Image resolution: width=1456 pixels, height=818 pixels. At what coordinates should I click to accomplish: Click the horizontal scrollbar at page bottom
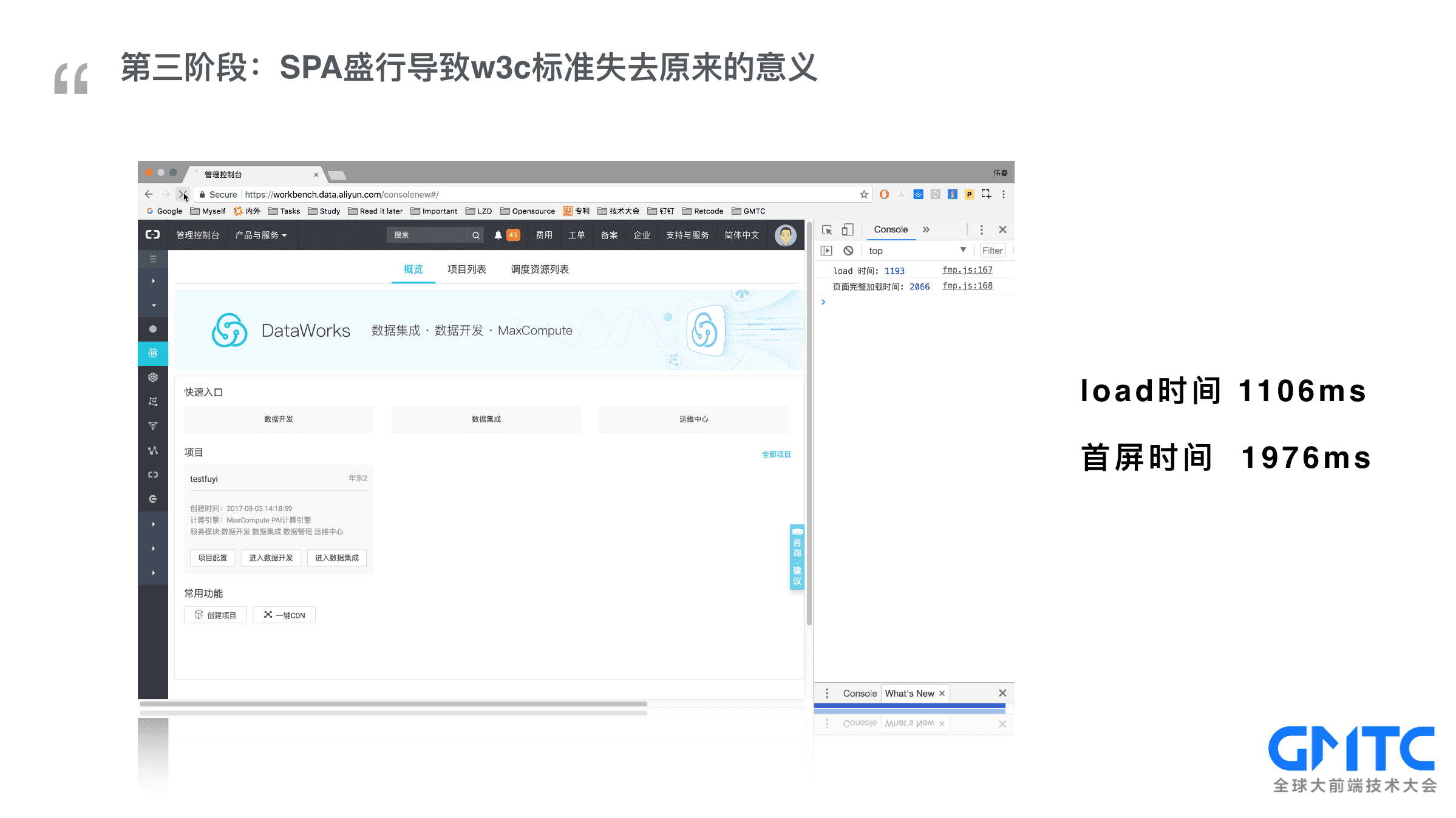(393, 704)
